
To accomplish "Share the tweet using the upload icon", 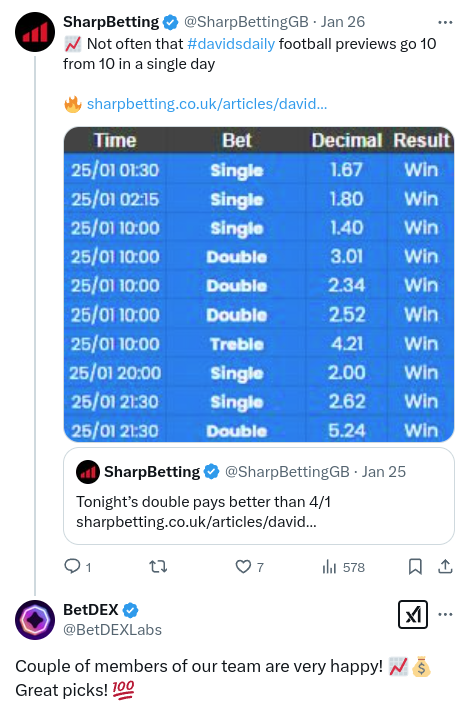I will coord(445,566).
